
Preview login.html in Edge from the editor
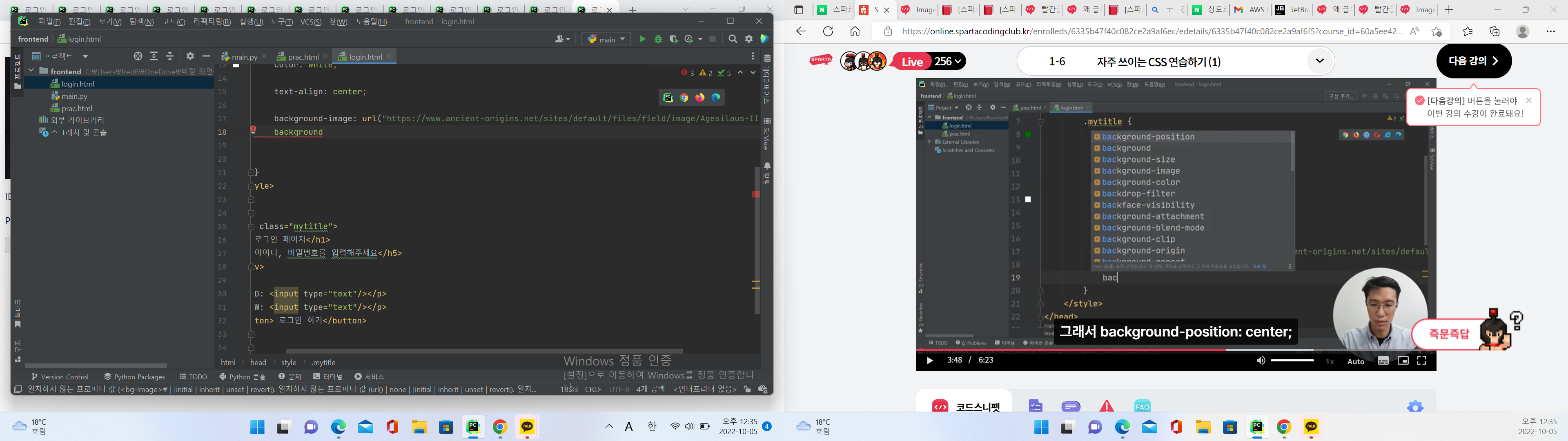716,98
